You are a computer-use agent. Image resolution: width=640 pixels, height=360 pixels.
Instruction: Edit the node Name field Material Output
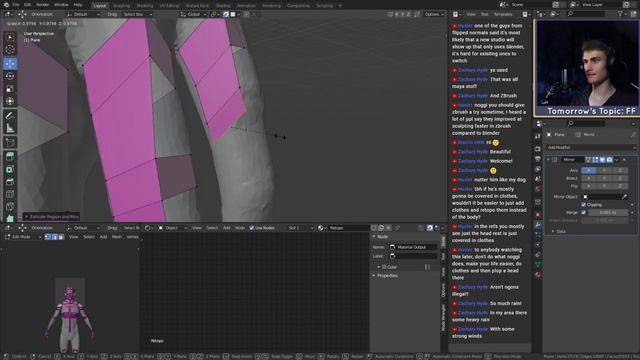coord(413,247)
